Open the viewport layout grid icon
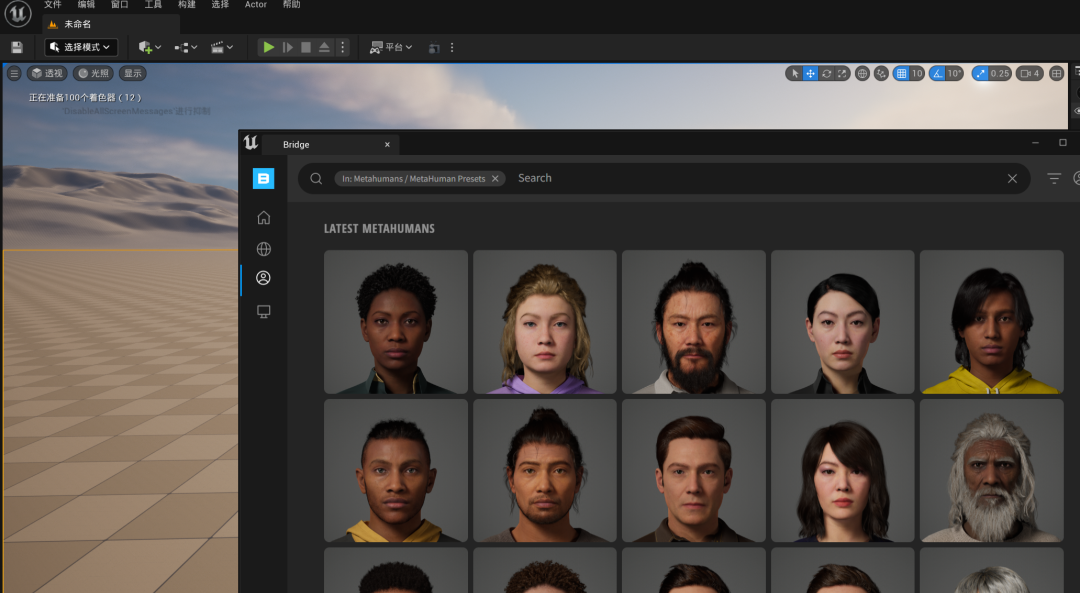This screenshot has height=593, width=1080. [1056, 74]
